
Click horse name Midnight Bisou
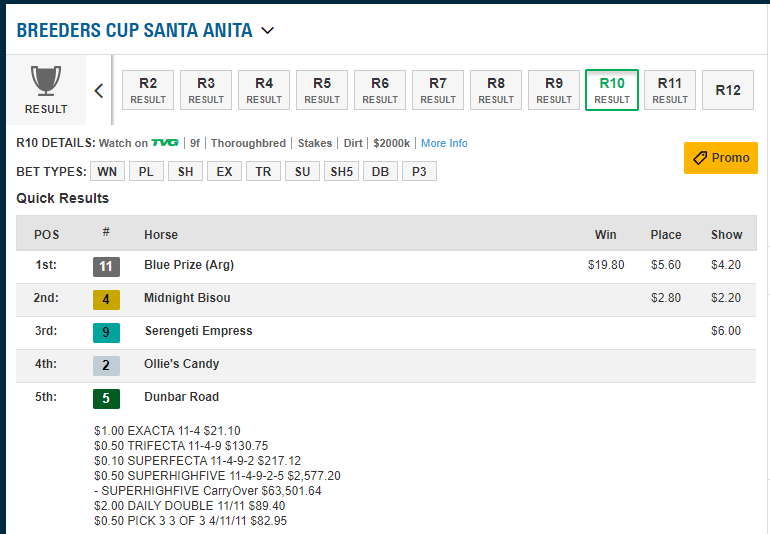[187, 298]
